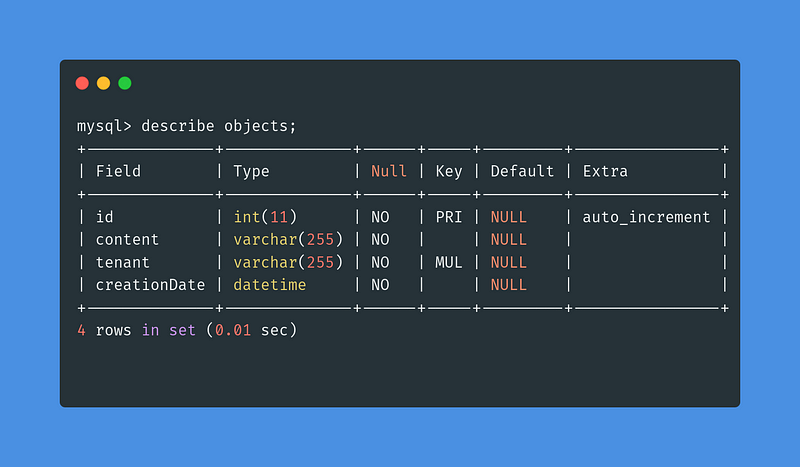Click the MUL key value
Screen dimensions: 800x467
(449, 262)
